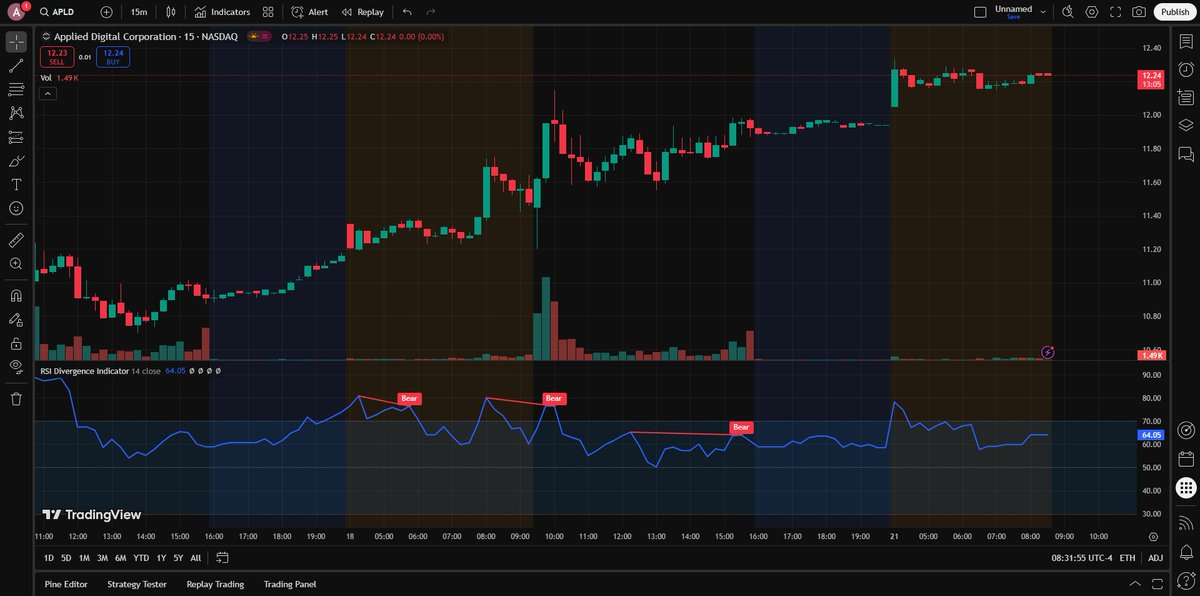This screenshot has width=1200, height=596.
Task: Toggle the ETH extended hours session
Action: point(1127,557)
